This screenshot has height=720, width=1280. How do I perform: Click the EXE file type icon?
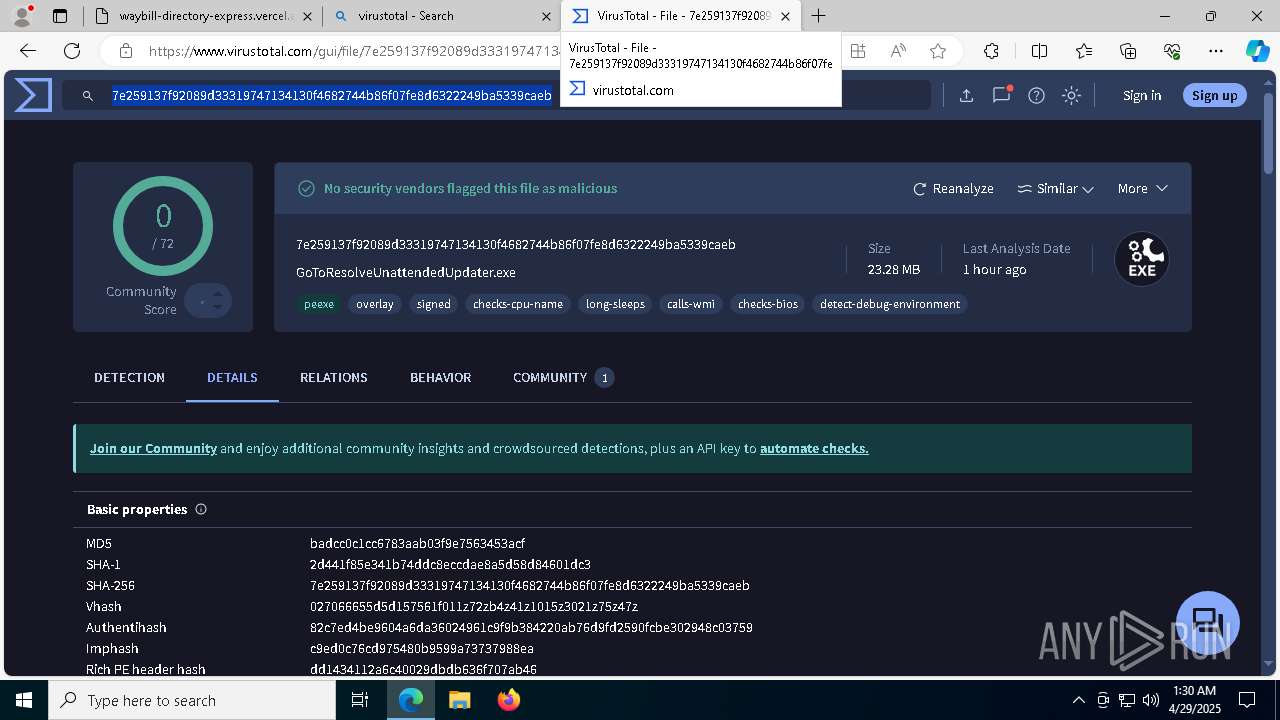point(1142,259)
